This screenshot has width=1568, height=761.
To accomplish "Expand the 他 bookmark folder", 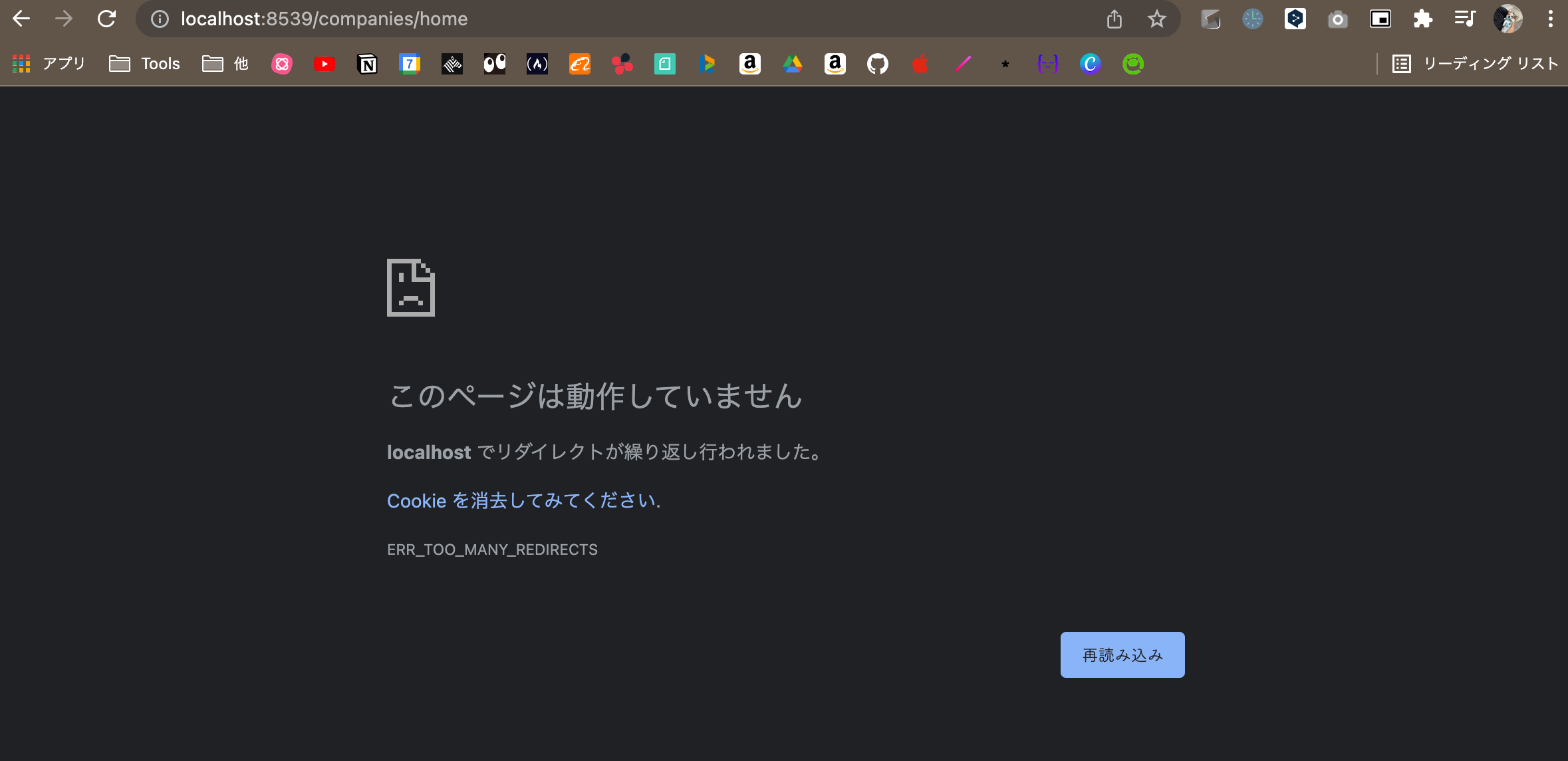I will click(x=225, y=64).
